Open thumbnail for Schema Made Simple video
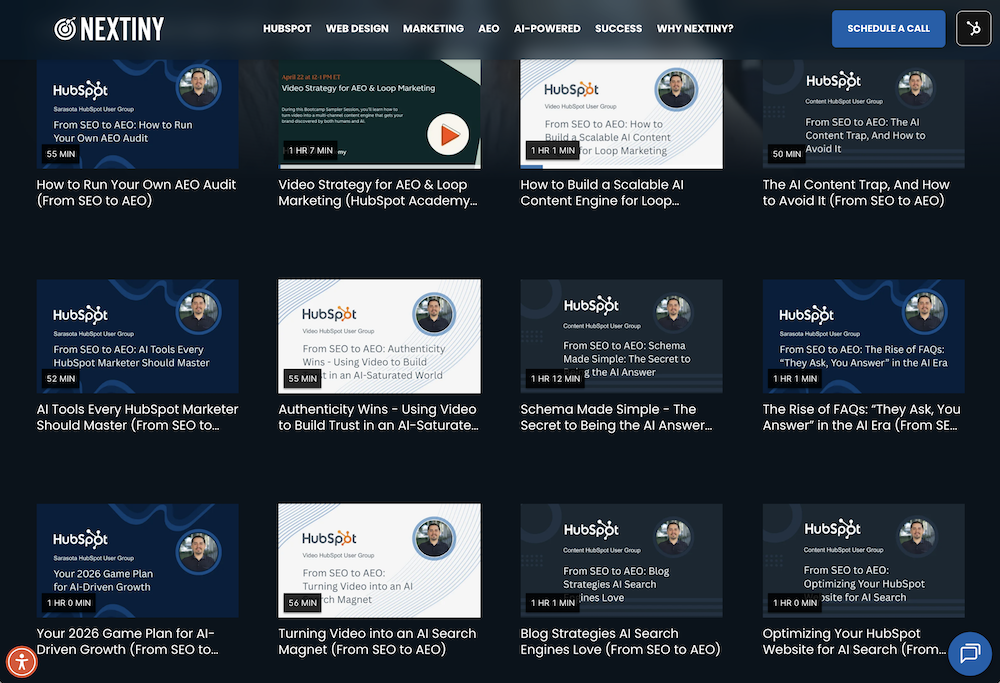Image resolution: width=1000 pixels, height=683 pixels. [622, 336]
